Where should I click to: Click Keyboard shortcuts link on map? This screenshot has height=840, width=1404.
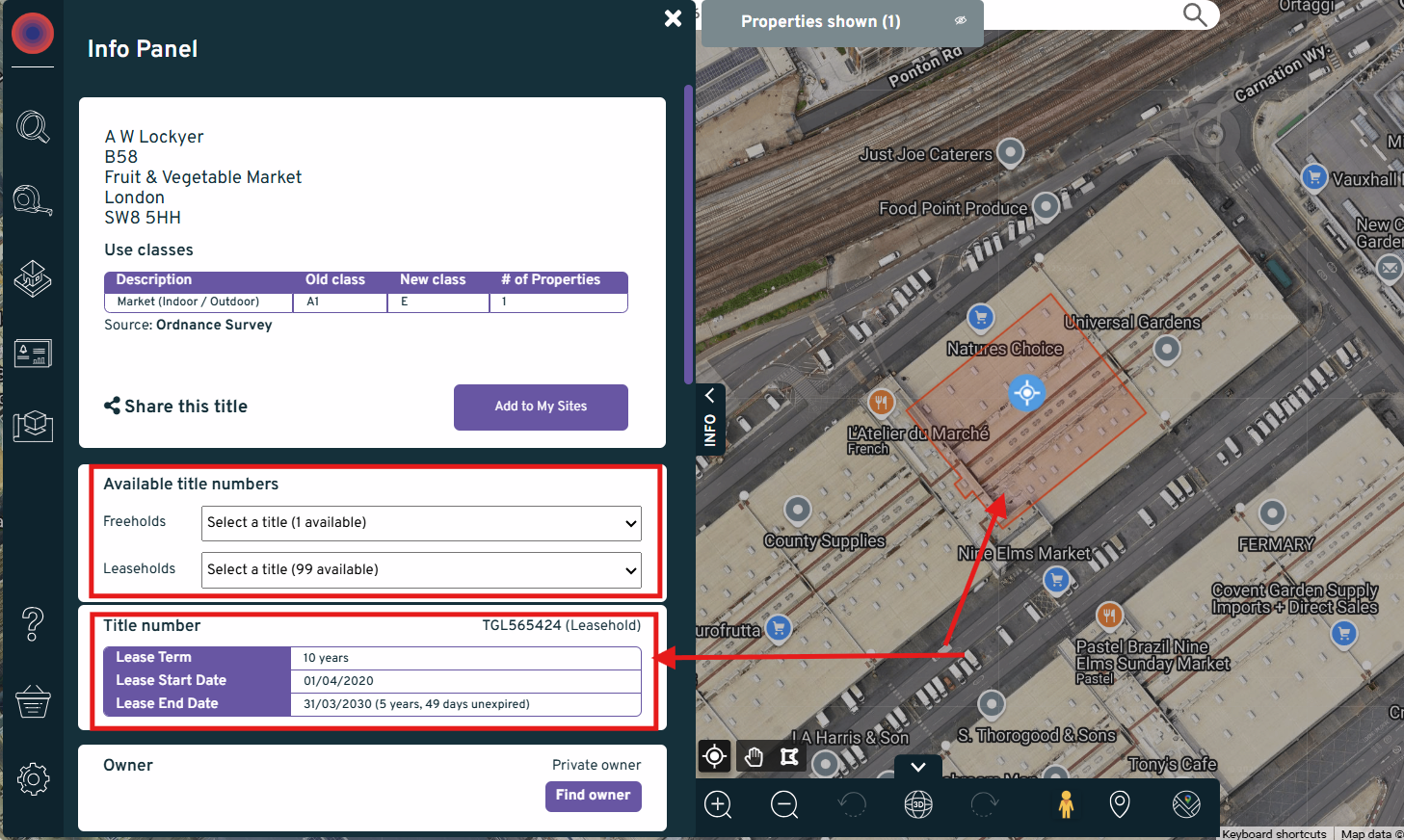(x=1274, y=833)
